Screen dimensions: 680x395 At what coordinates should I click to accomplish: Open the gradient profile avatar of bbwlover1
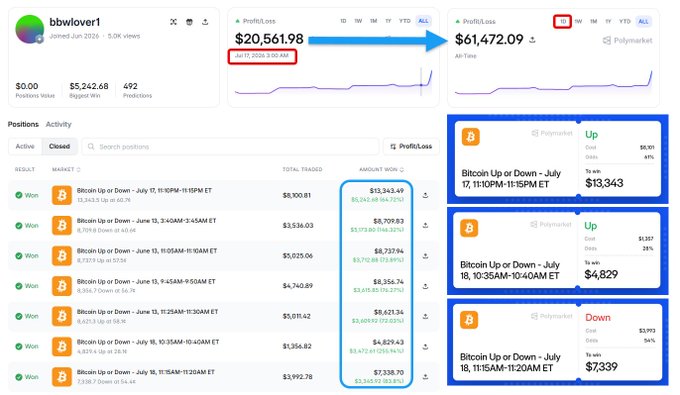[x=29, y=29]
